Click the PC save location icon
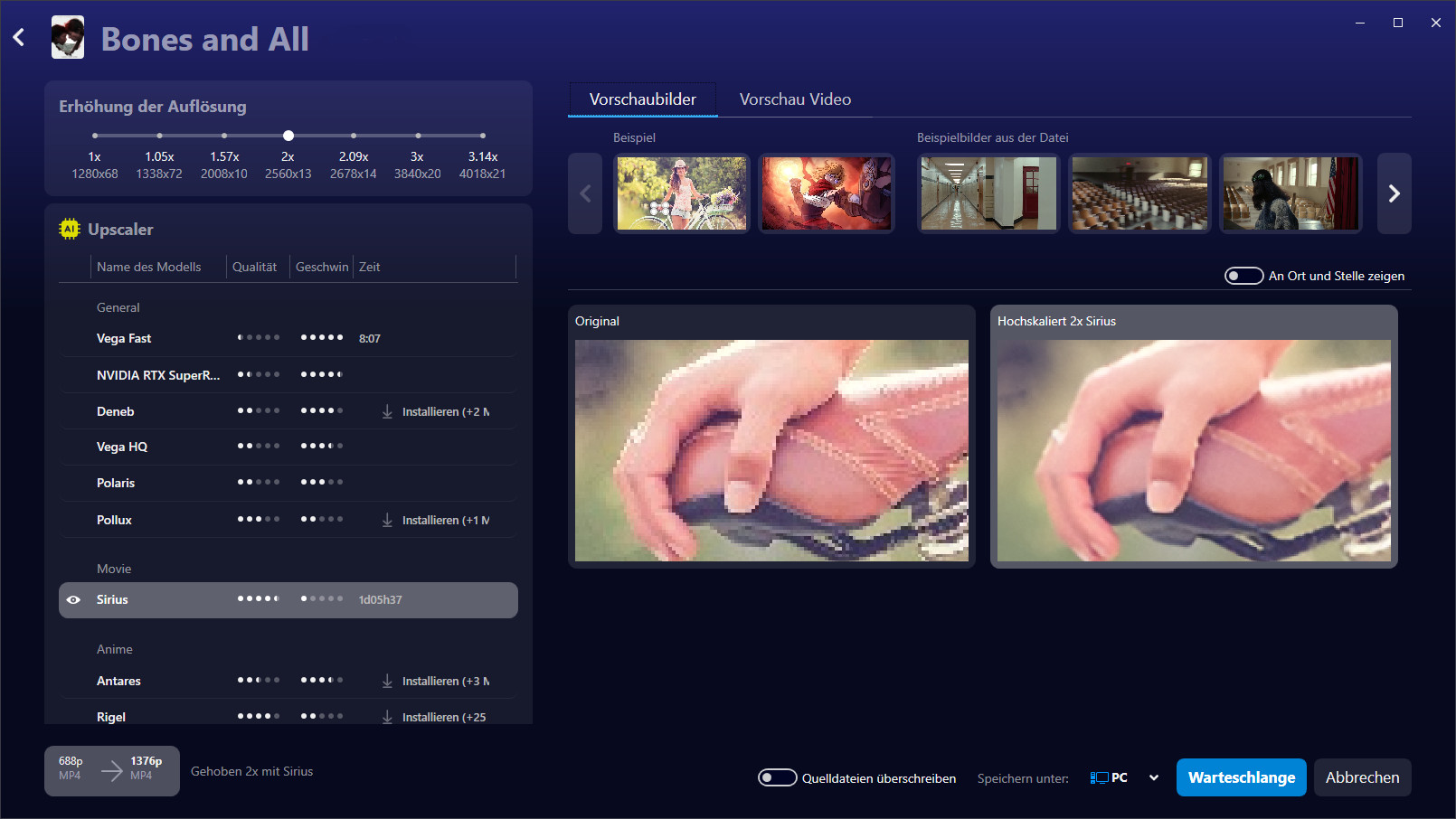This screenshot has height=819, width=1456. [x=1099, y=777]
